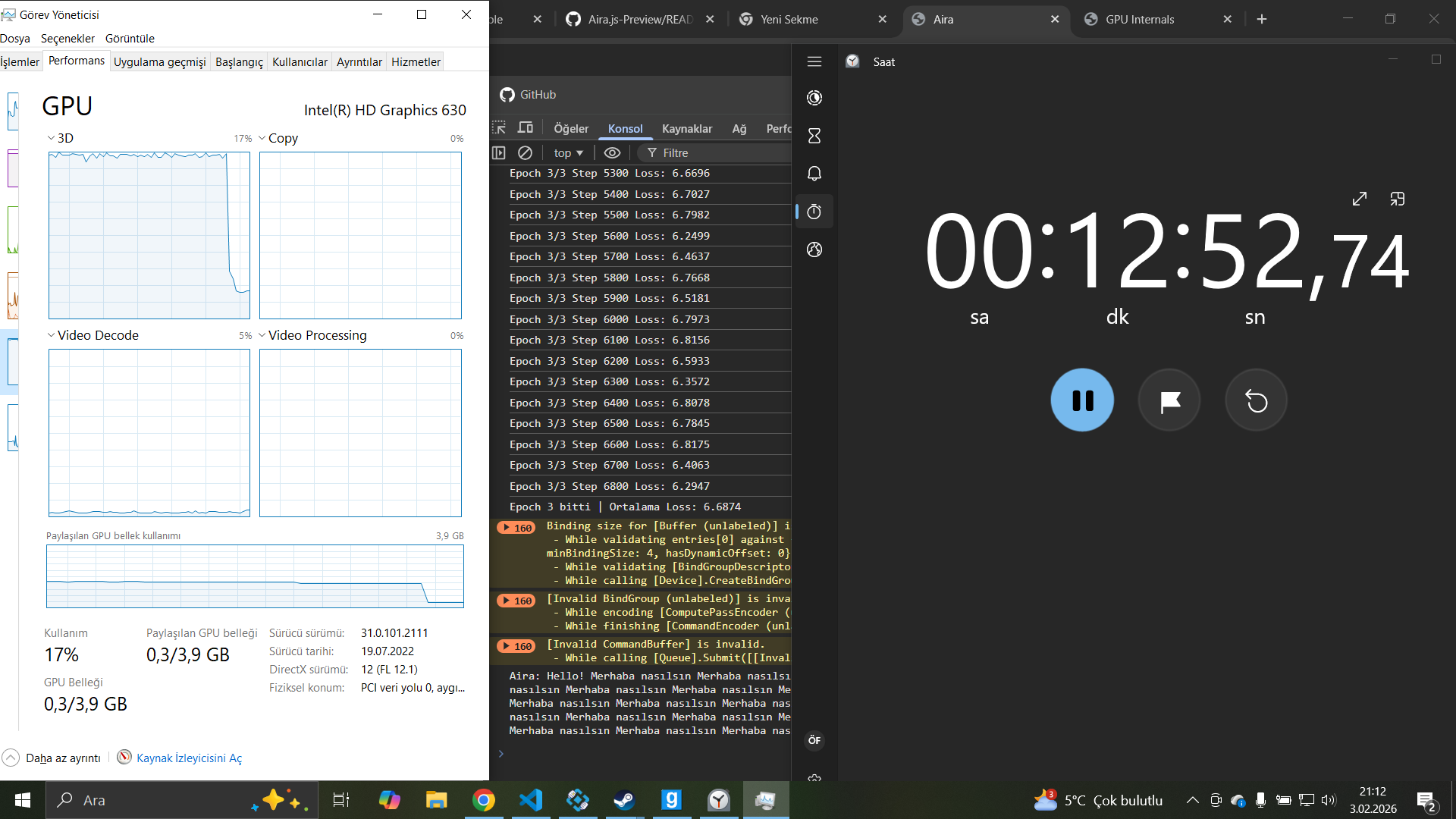Toggle the device emulation toolbar
Image resolution: width=1456 pixels, height=819 pixels.
click(526, 127)
